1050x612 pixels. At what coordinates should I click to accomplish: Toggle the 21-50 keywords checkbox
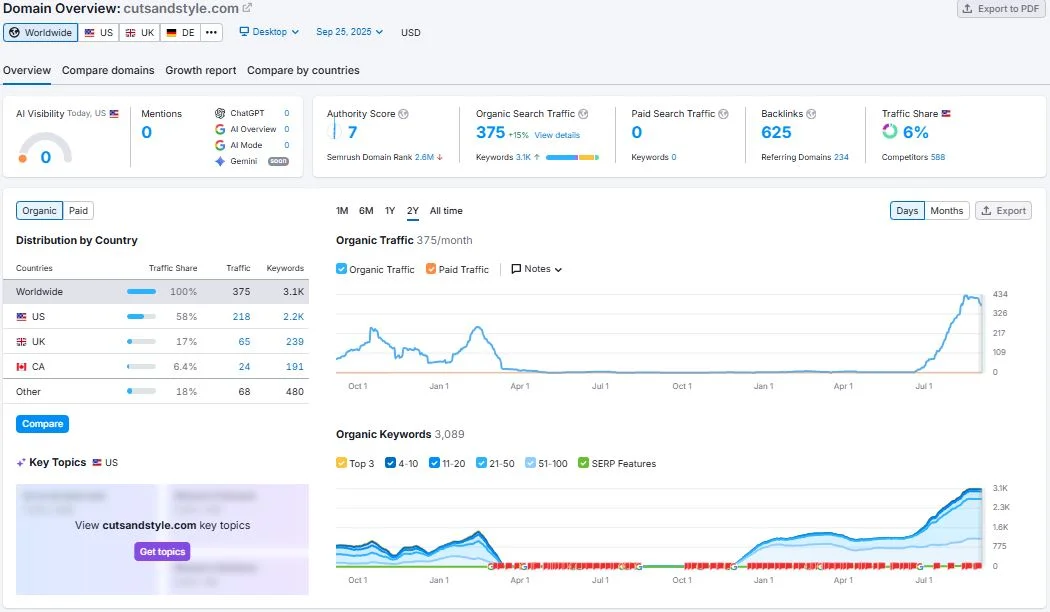(x=481, y=463)
